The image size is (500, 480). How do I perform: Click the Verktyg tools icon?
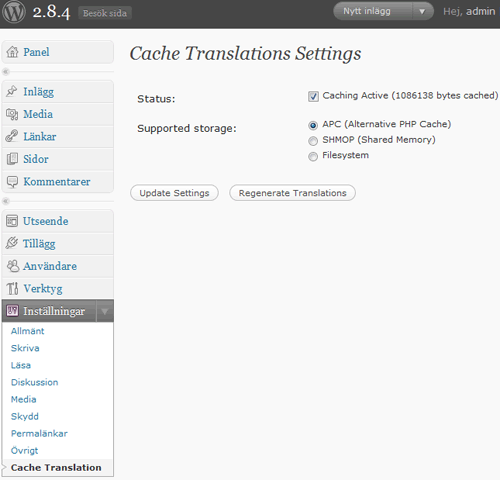point(12,288)
